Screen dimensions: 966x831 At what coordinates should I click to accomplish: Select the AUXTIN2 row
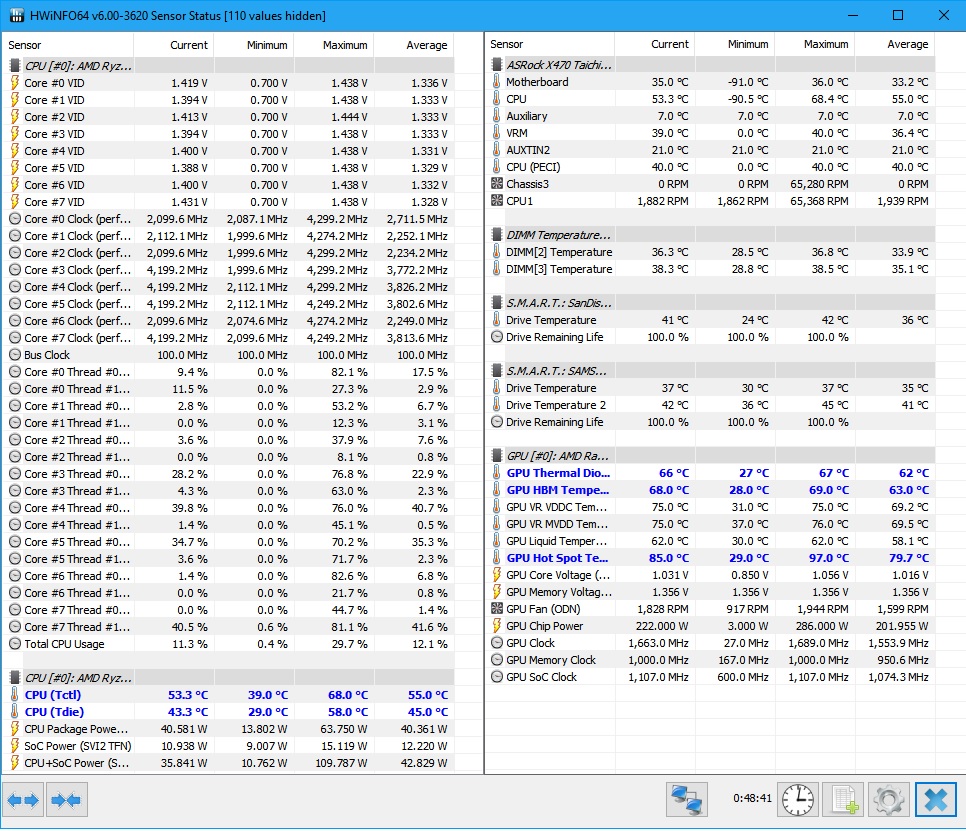click(x=711, y=150)
